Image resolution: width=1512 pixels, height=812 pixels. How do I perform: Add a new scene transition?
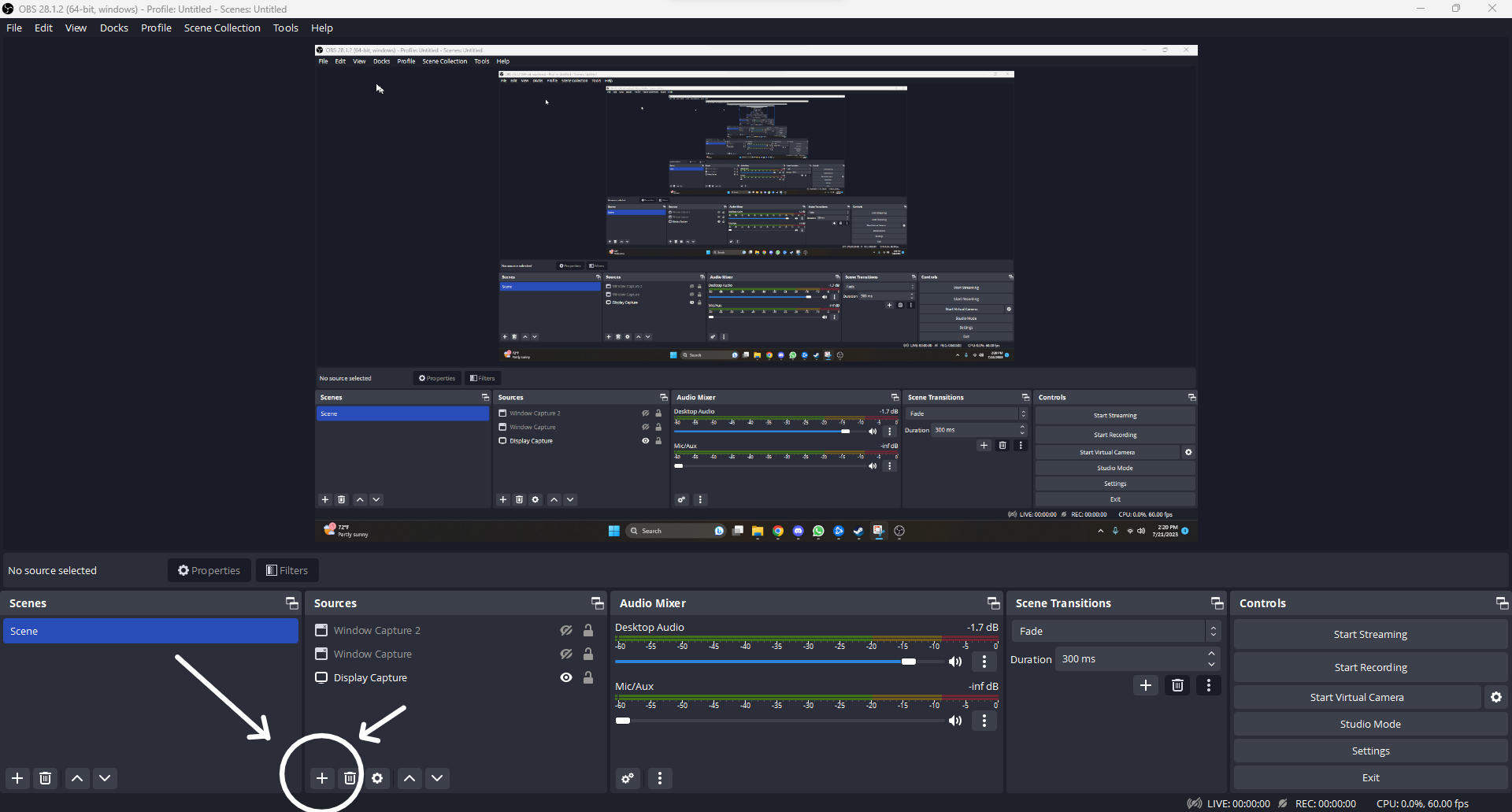pyautogui.click(x=1146, y=685)
